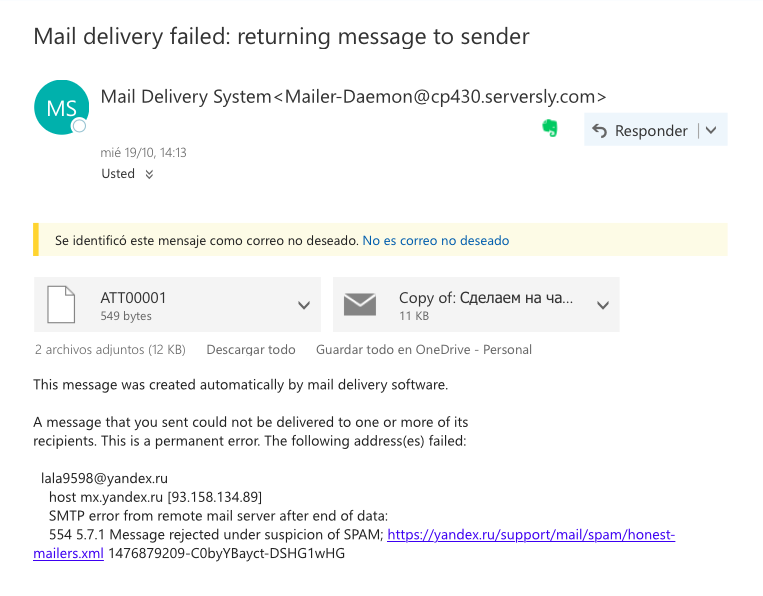Select the ATT00001 attachment name
The height and width of the screenshot is (596, 763).
pos(133,298)
